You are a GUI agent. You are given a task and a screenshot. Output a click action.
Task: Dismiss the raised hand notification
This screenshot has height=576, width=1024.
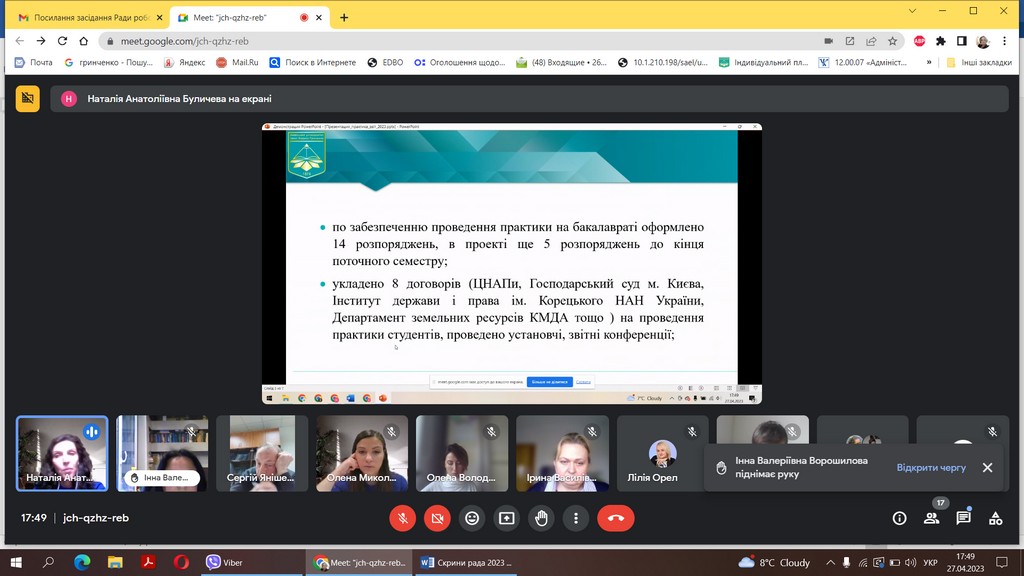point(987,467)
